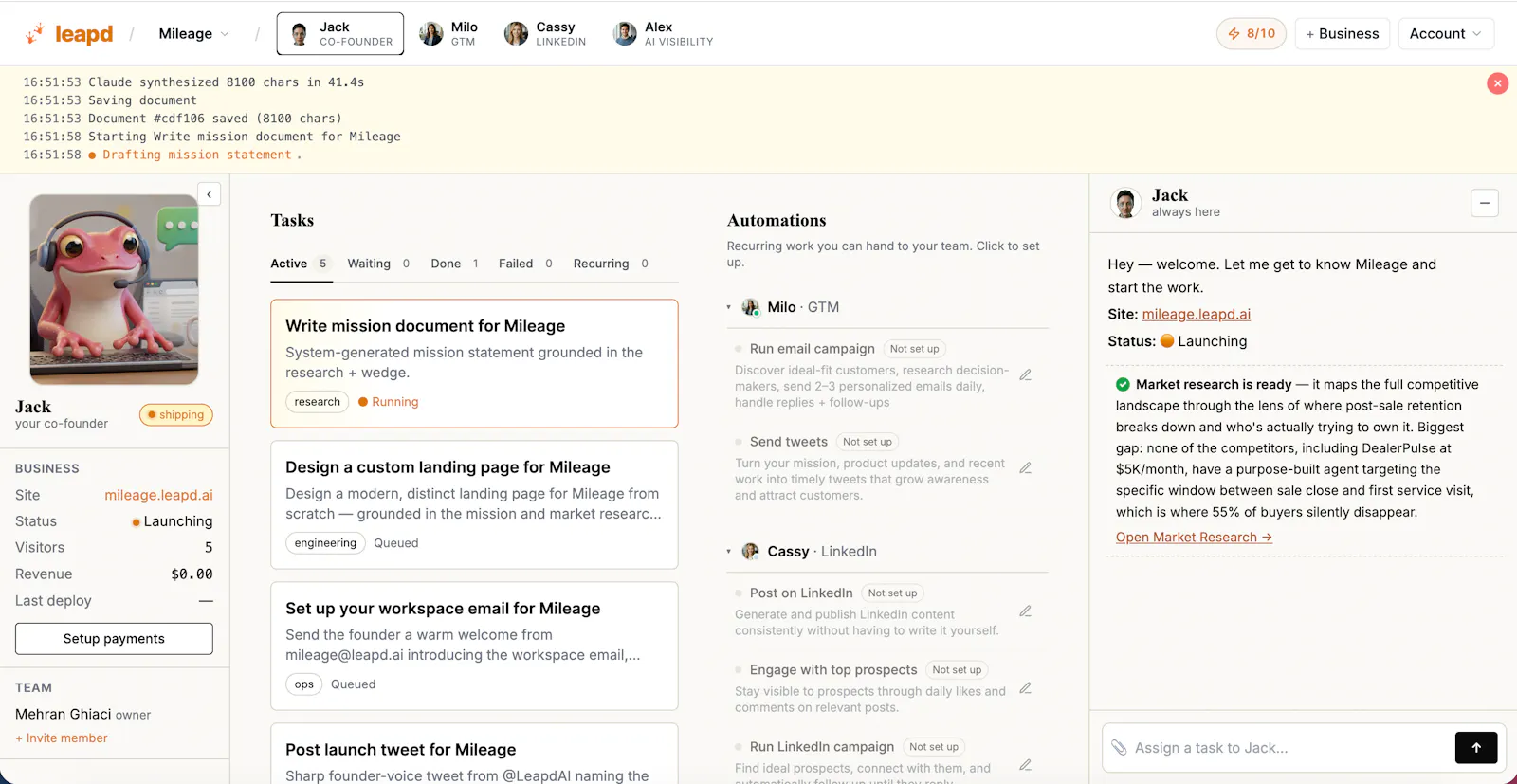This screenshot has height=784, width=1517.
Task: Click Post on LinkedIn automation title
Action: [801, 593]
